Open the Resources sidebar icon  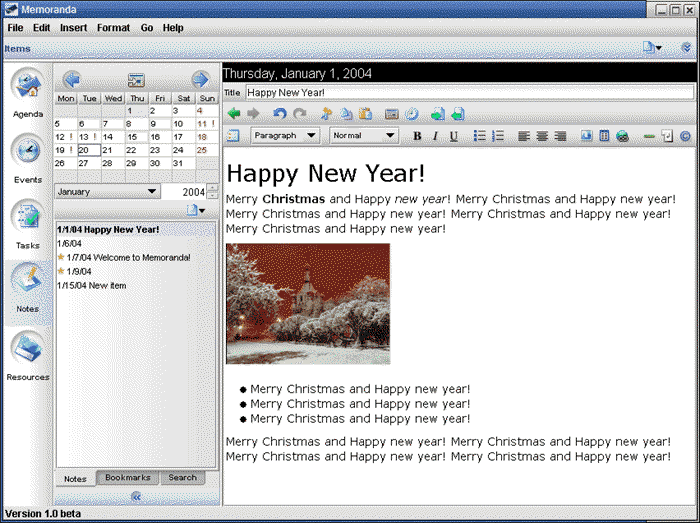tap(28, 348)
